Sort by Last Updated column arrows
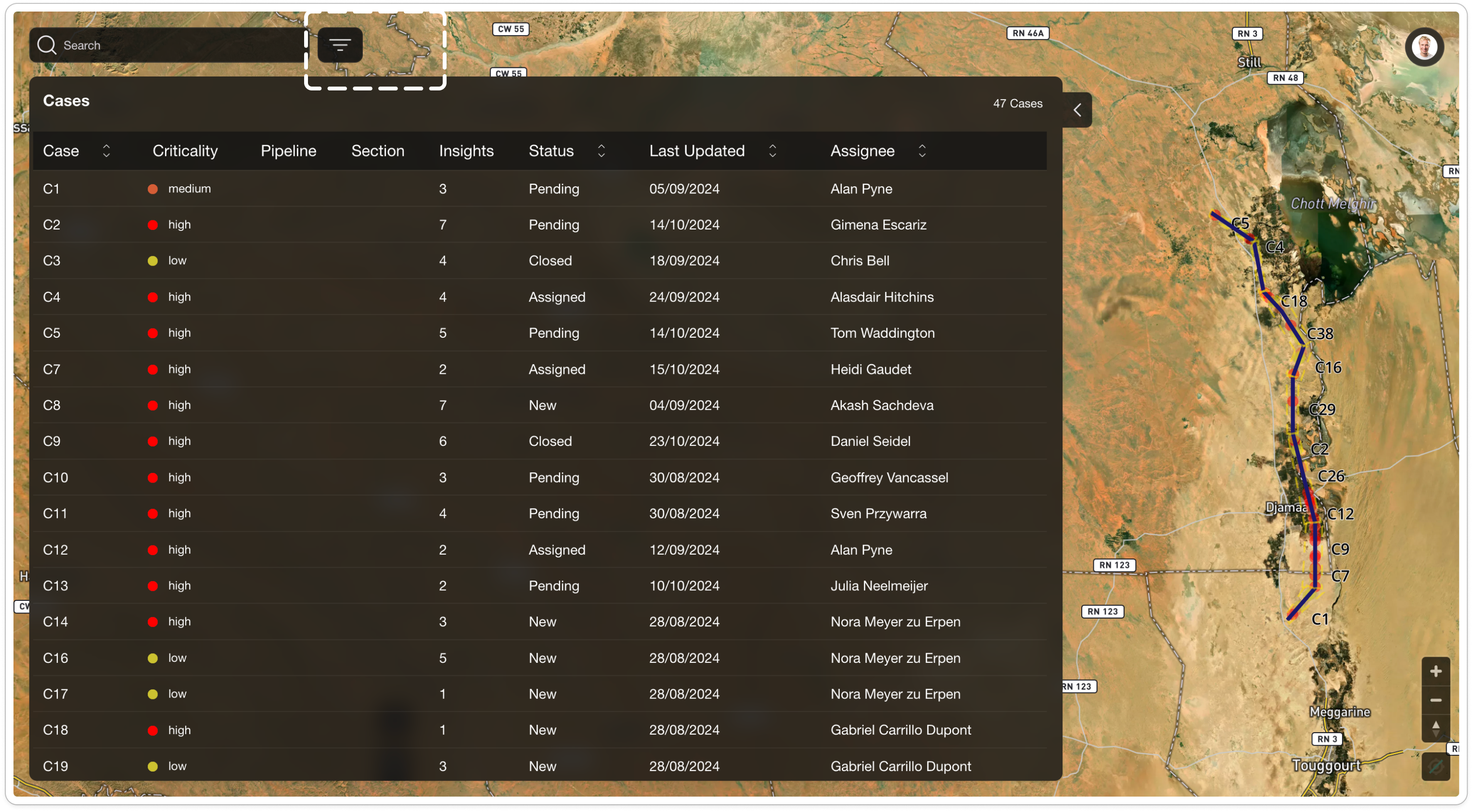The image size is (1473, 812). [772, 151]
